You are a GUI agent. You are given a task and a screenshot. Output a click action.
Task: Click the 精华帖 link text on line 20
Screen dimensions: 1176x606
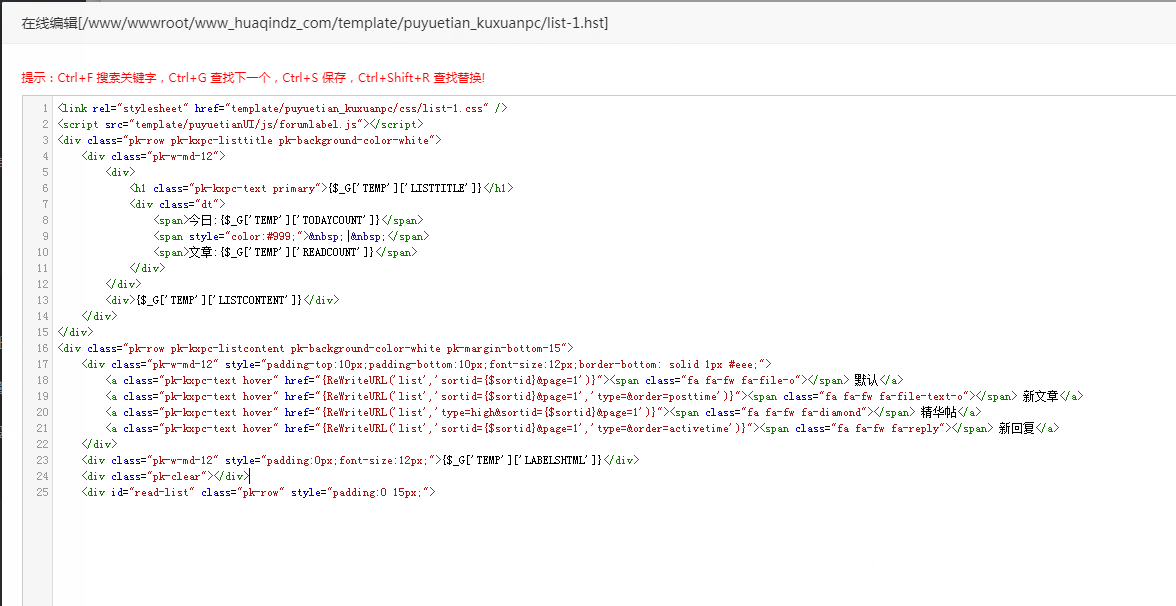[938, 412]
